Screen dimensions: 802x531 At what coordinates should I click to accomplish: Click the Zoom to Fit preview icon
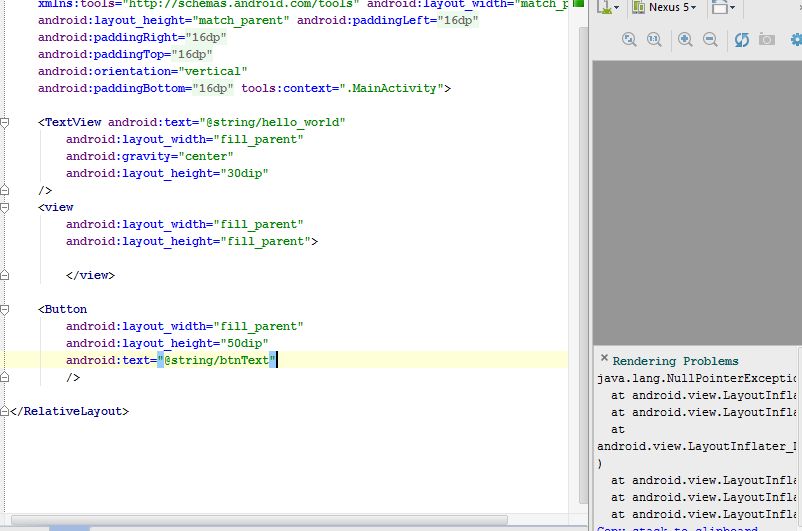click(x=629, y=40)
